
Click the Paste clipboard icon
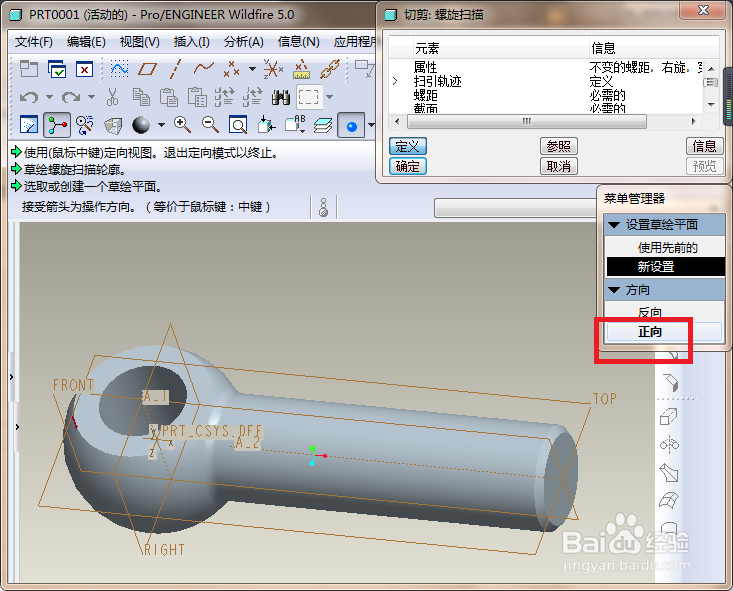pyautogui.click(x=168, y=97)
